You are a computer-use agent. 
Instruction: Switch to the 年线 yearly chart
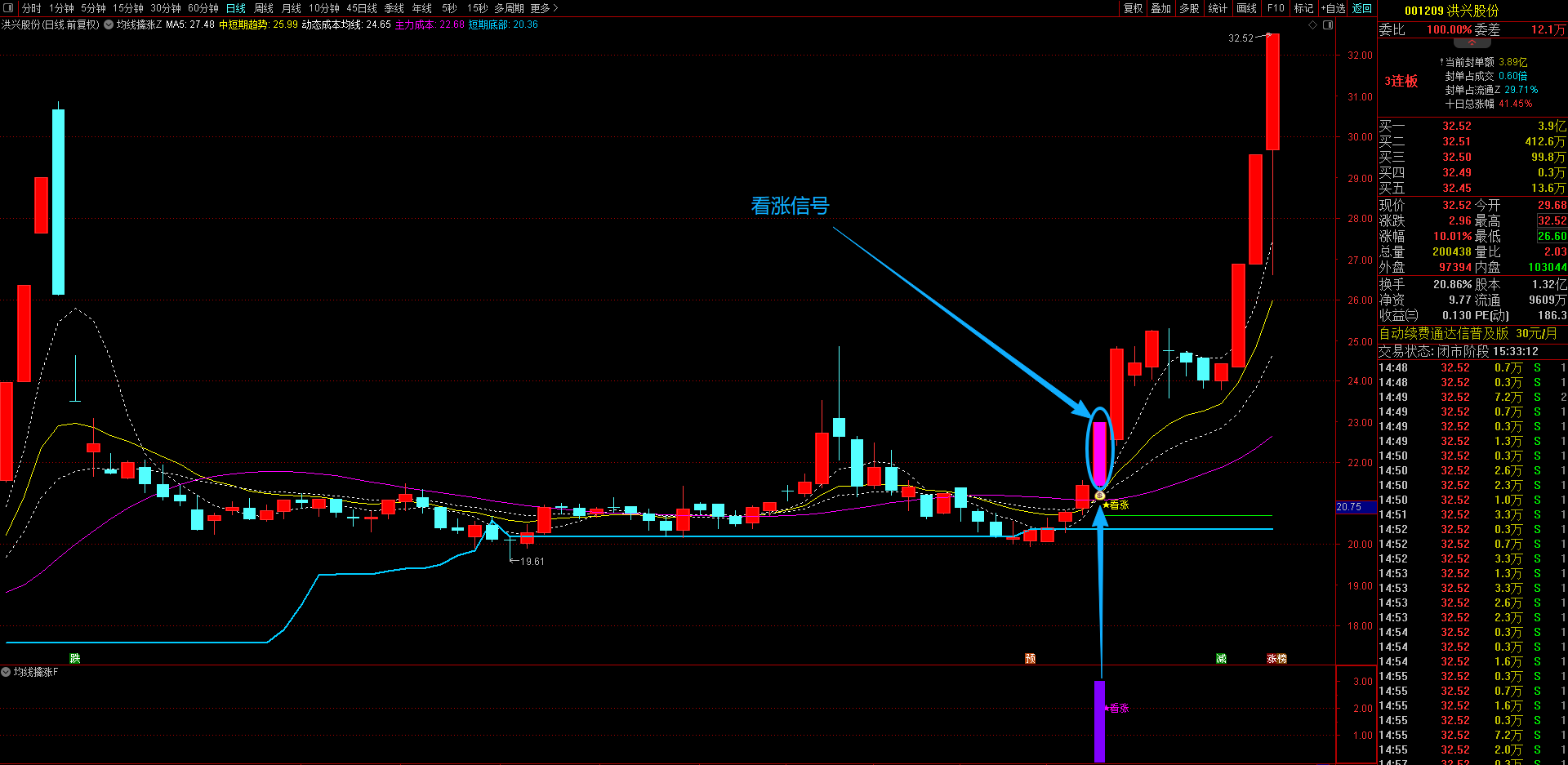point(422,8)
